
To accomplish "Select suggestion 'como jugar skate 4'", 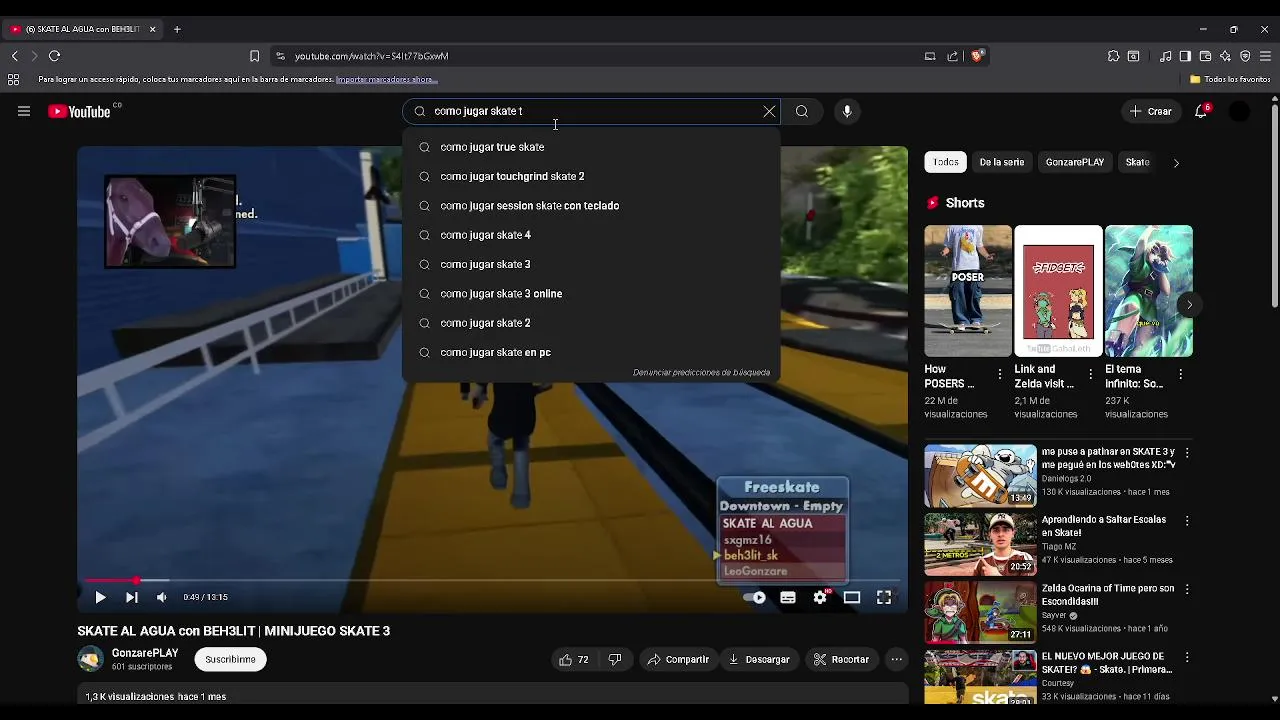I will 590,235.
